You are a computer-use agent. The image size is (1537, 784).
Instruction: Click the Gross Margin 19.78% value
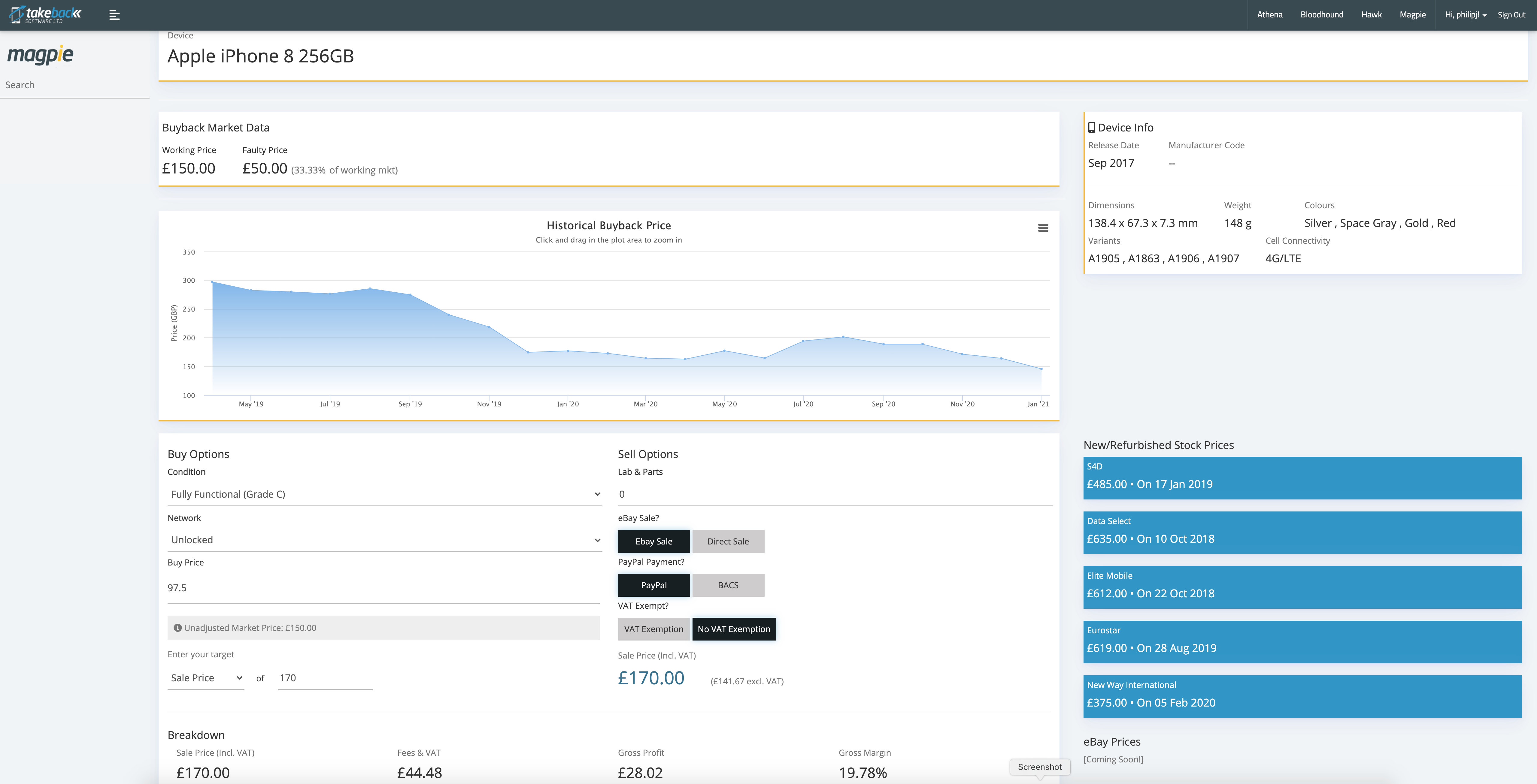point(862,773)
